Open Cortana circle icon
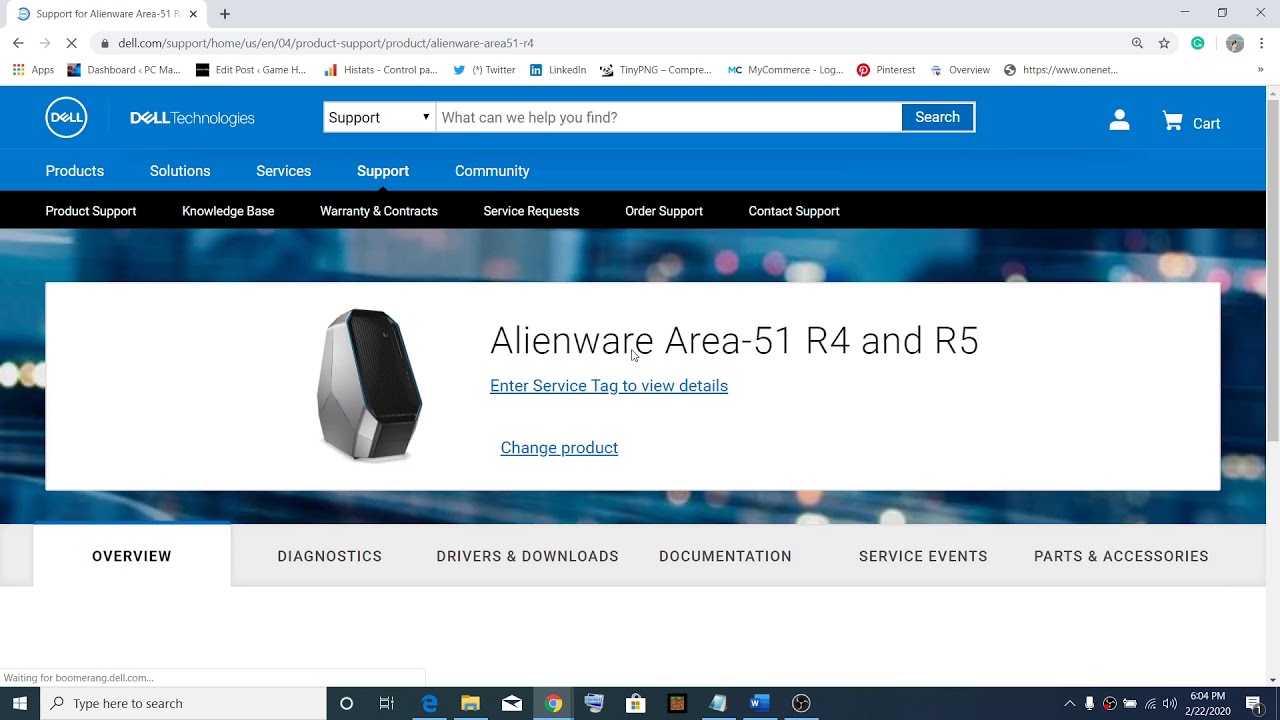This screenshot has height=720, width=1280. pos(346,703)
